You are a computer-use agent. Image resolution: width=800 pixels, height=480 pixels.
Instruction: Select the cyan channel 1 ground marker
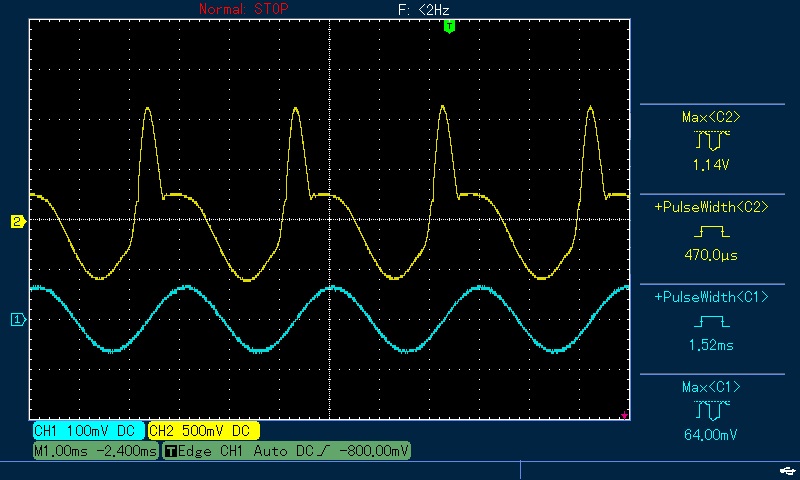point(18,320)
